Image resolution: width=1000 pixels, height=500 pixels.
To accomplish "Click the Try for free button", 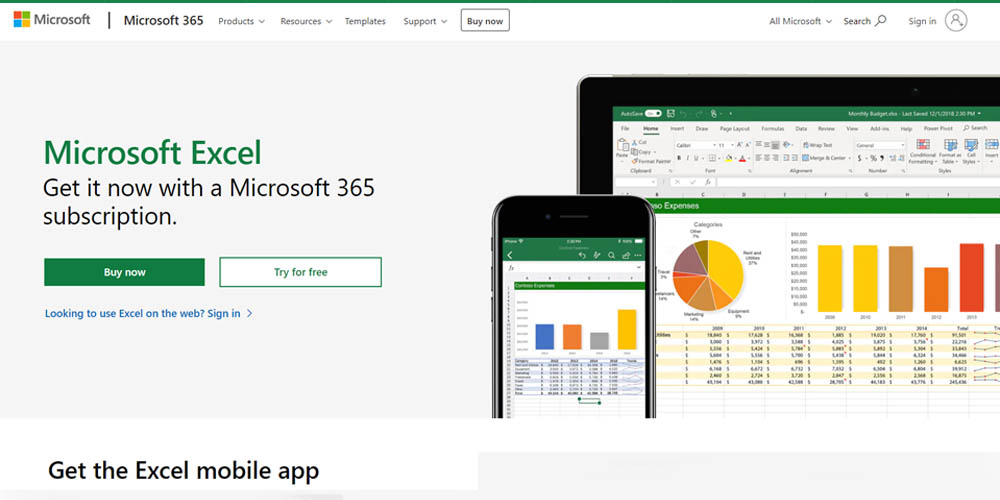I will (x=300, y=272).
